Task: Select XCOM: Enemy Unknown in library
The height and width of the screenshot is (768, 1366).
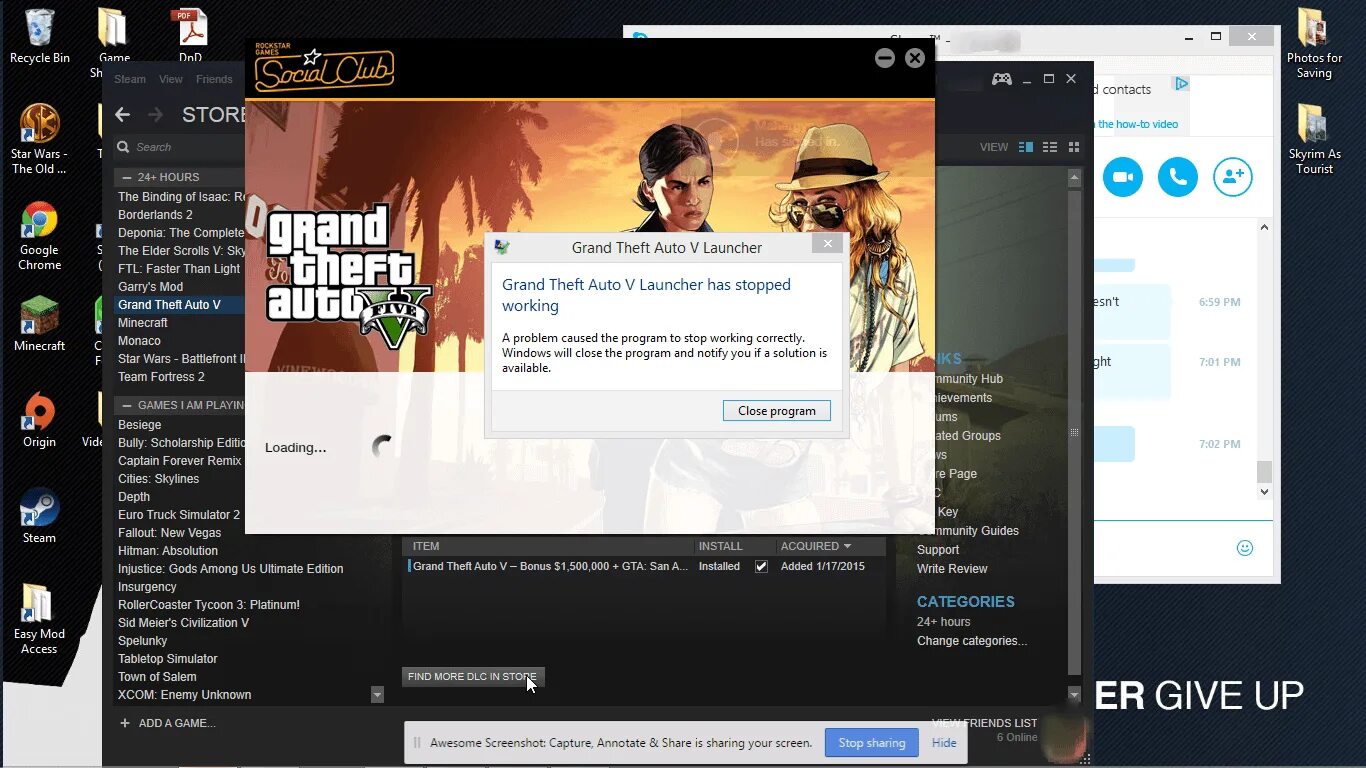Action: point(185,695)
